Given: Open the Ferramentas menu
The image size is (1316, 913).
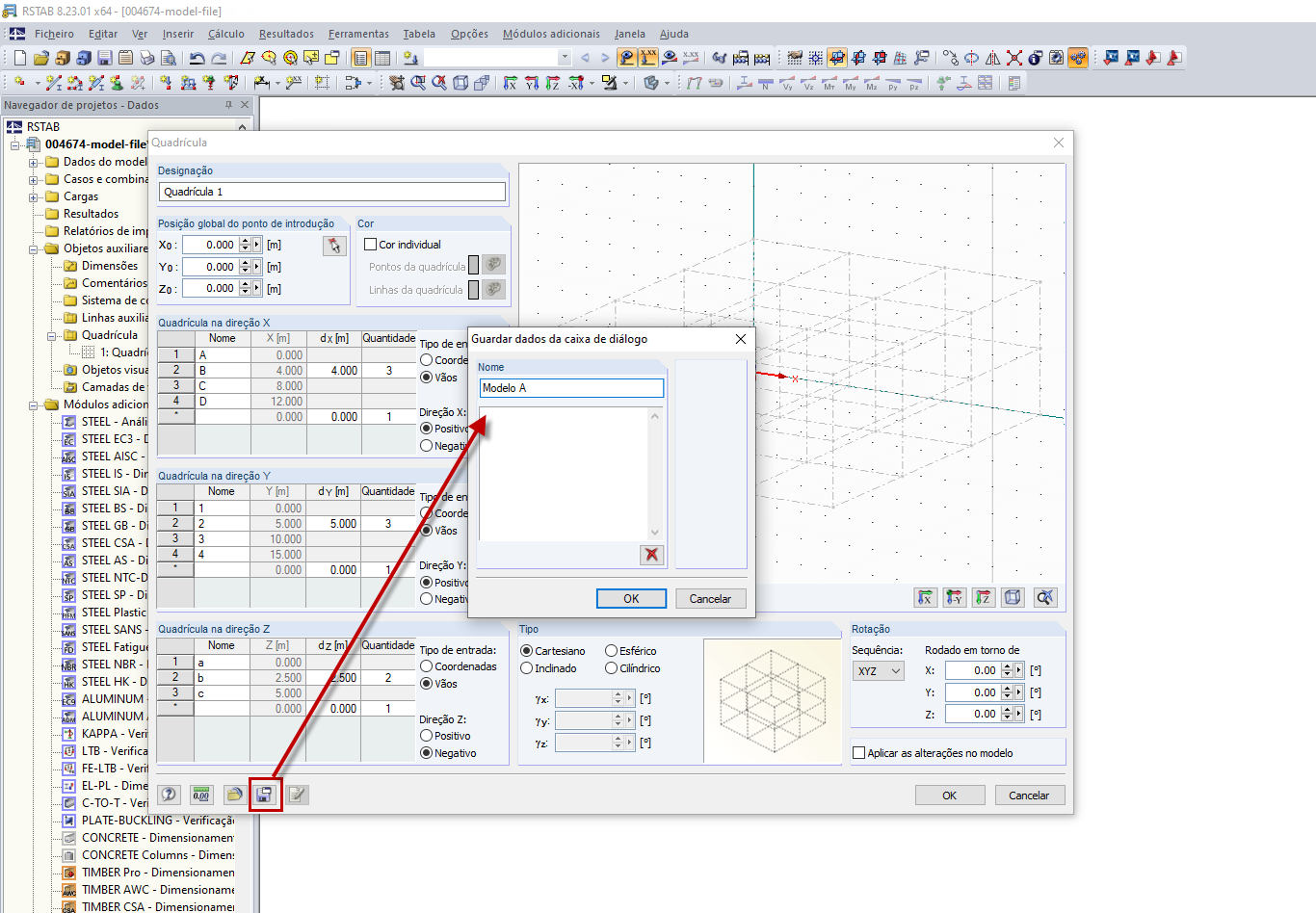Looking at the screenshot, I should click(x=358, y=34).
